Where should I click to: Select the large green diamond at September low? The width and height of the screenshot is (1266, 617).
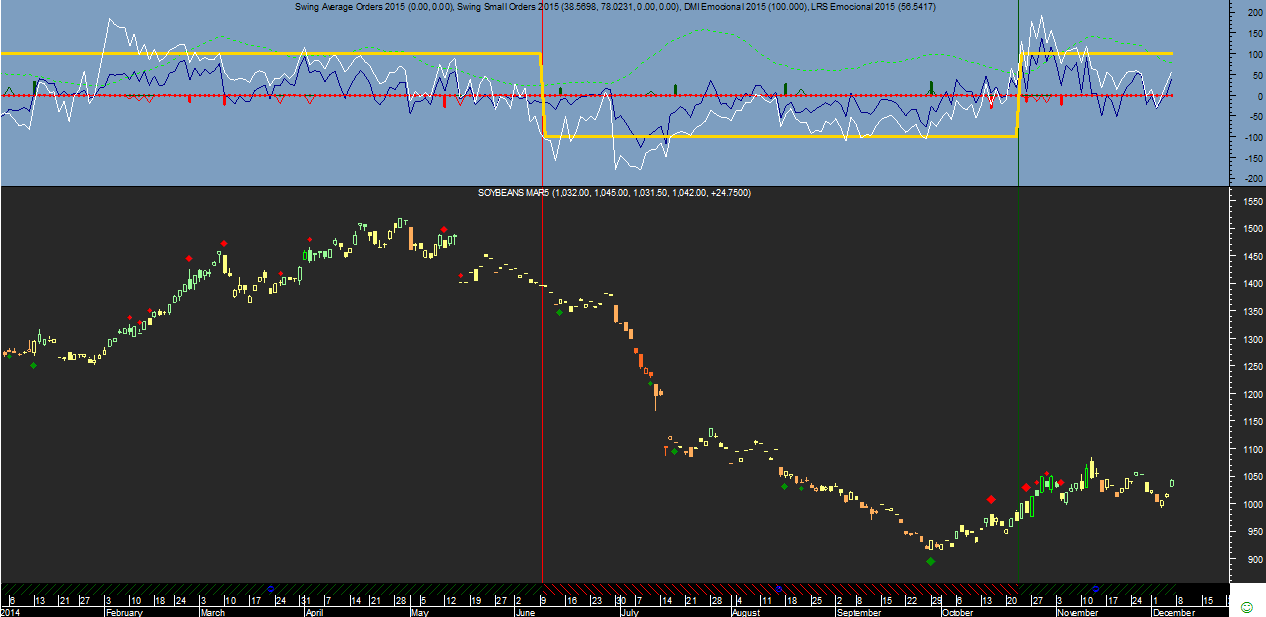pyautogui.click(x=931, y=561)
